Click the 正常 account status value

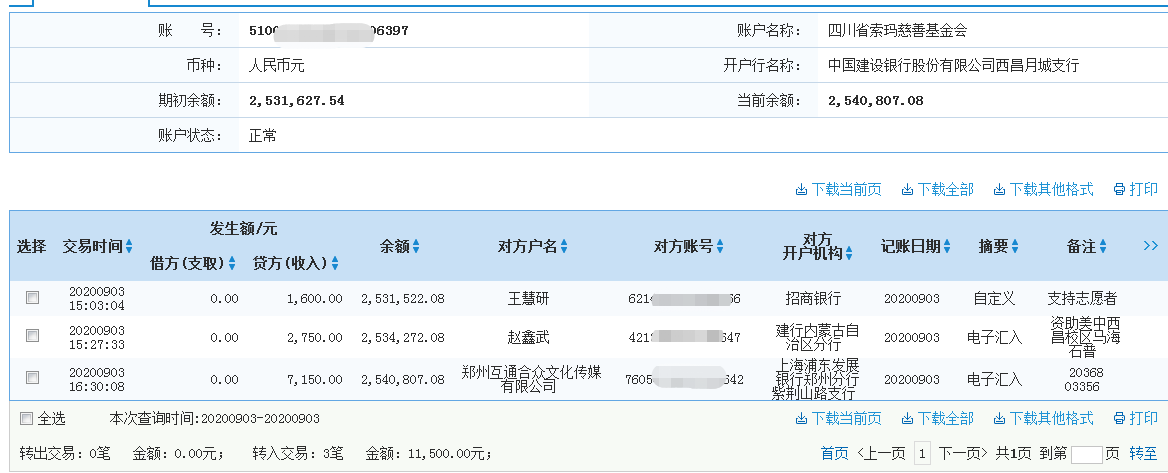click(262, 136)
